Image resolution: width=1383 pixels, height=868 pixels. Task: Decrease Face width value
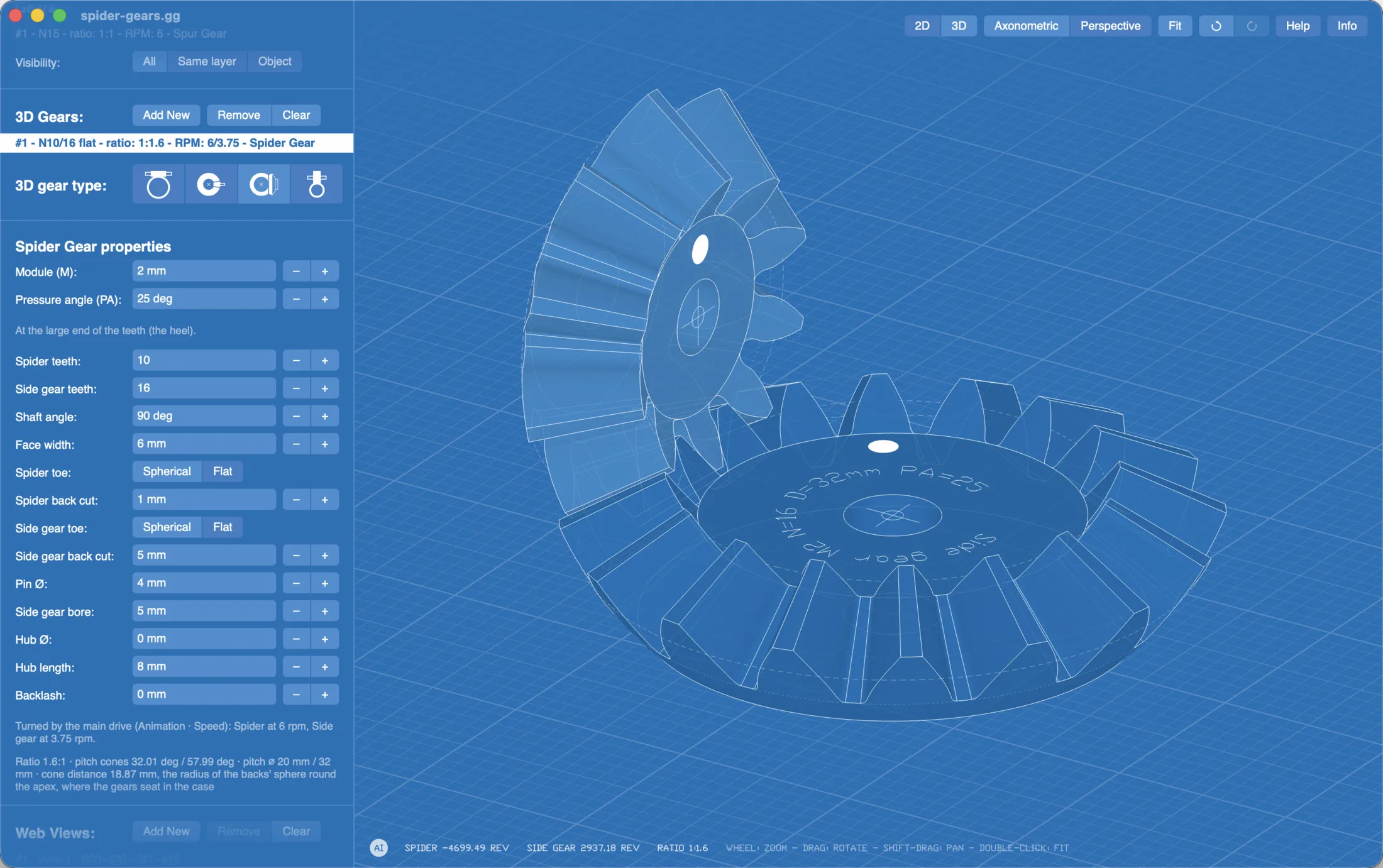click(x=296, y=444)
